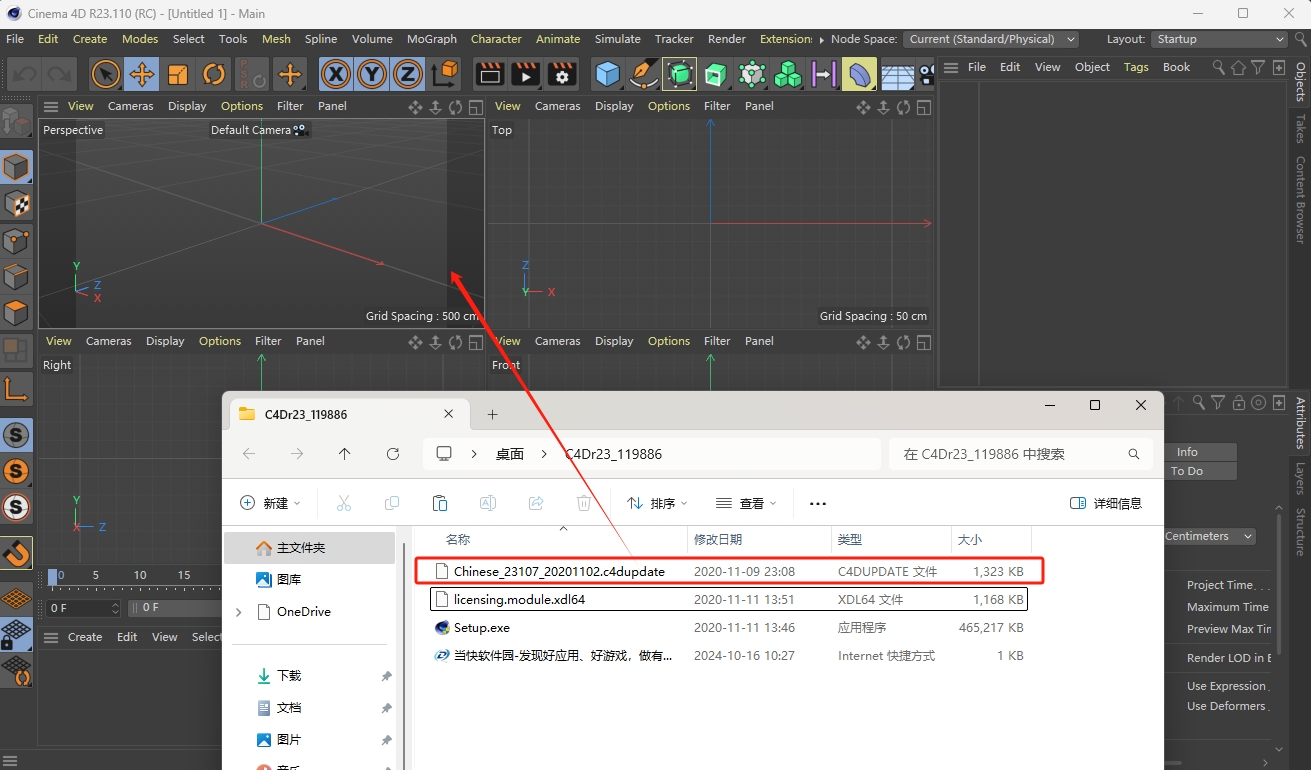Image resolution: width=1311 pixels, height=770 pixels.
Task: Select the Move tool in toolbar
Action: tap(142, 74)
